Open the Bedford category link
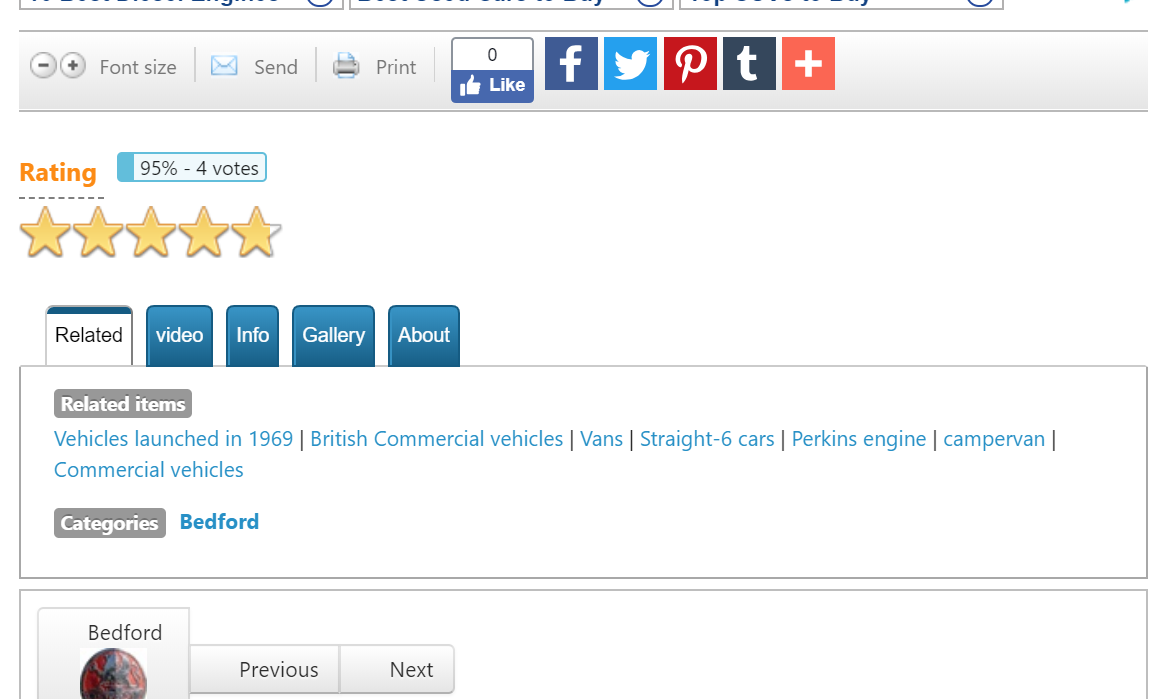The height and width of the screenshot is (699, 1172). coord(220,522)
